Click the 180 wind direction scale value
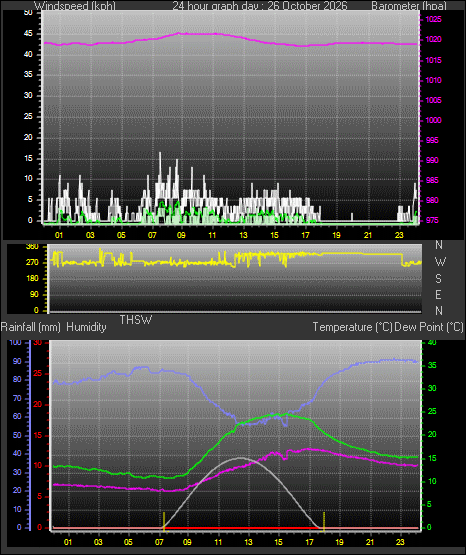The width and height of the screenshot is (466, 555). click(x=33, y=279)
